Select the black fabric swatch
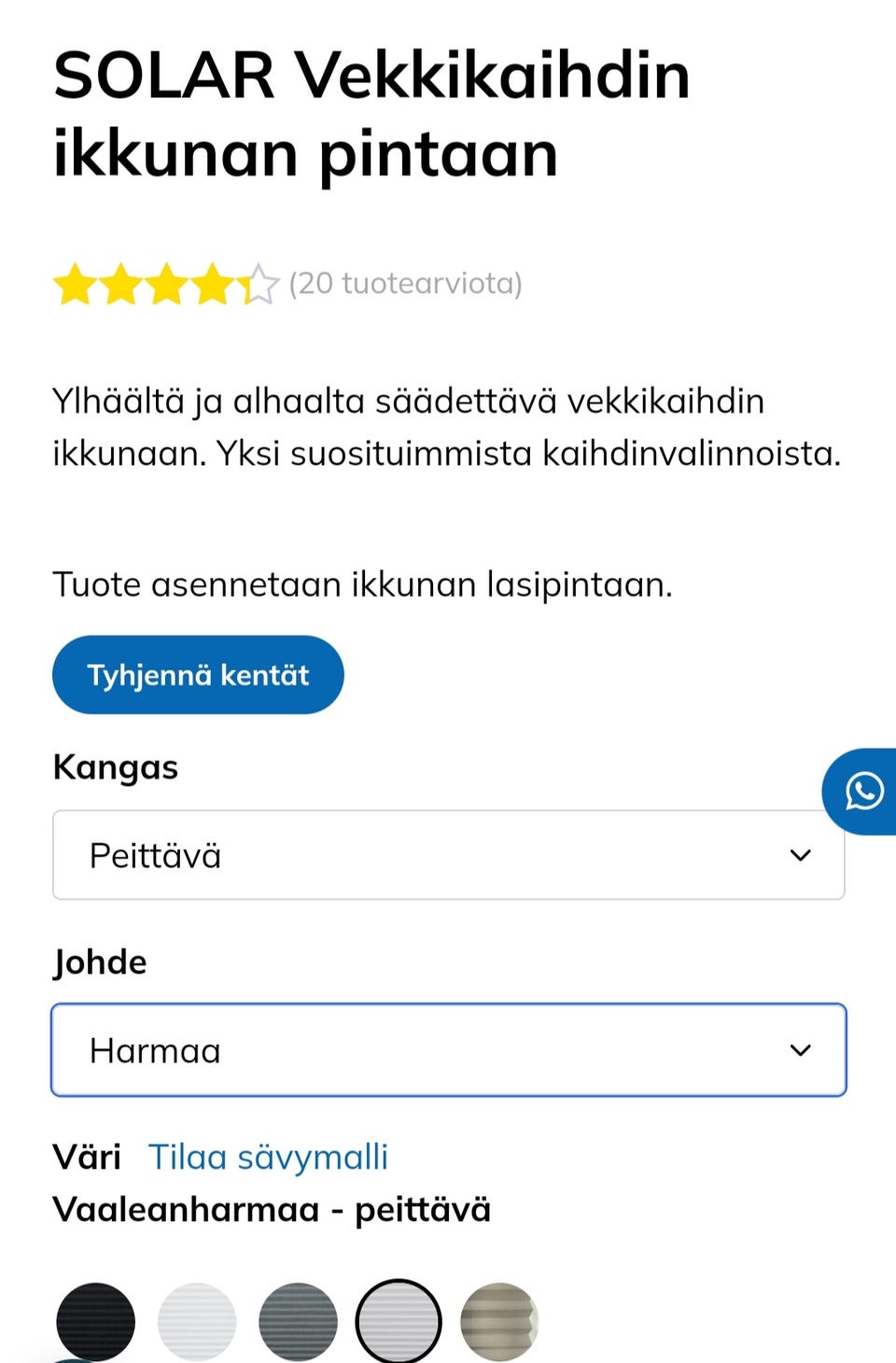Viewport: 896px width, 1363px height. click(94, 1320)
